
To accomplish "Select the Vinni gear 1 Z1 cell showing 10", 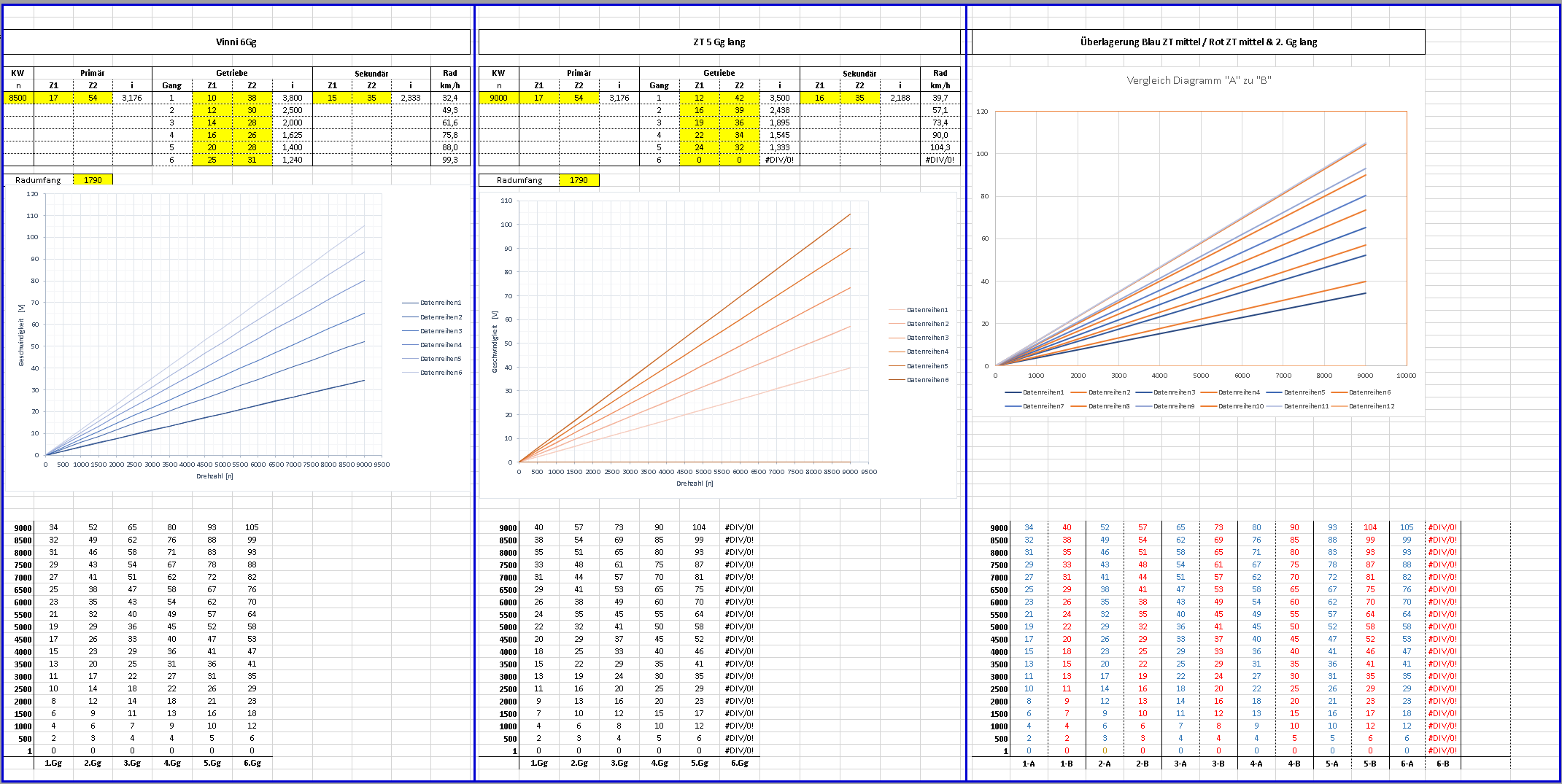I will (212, 98).
